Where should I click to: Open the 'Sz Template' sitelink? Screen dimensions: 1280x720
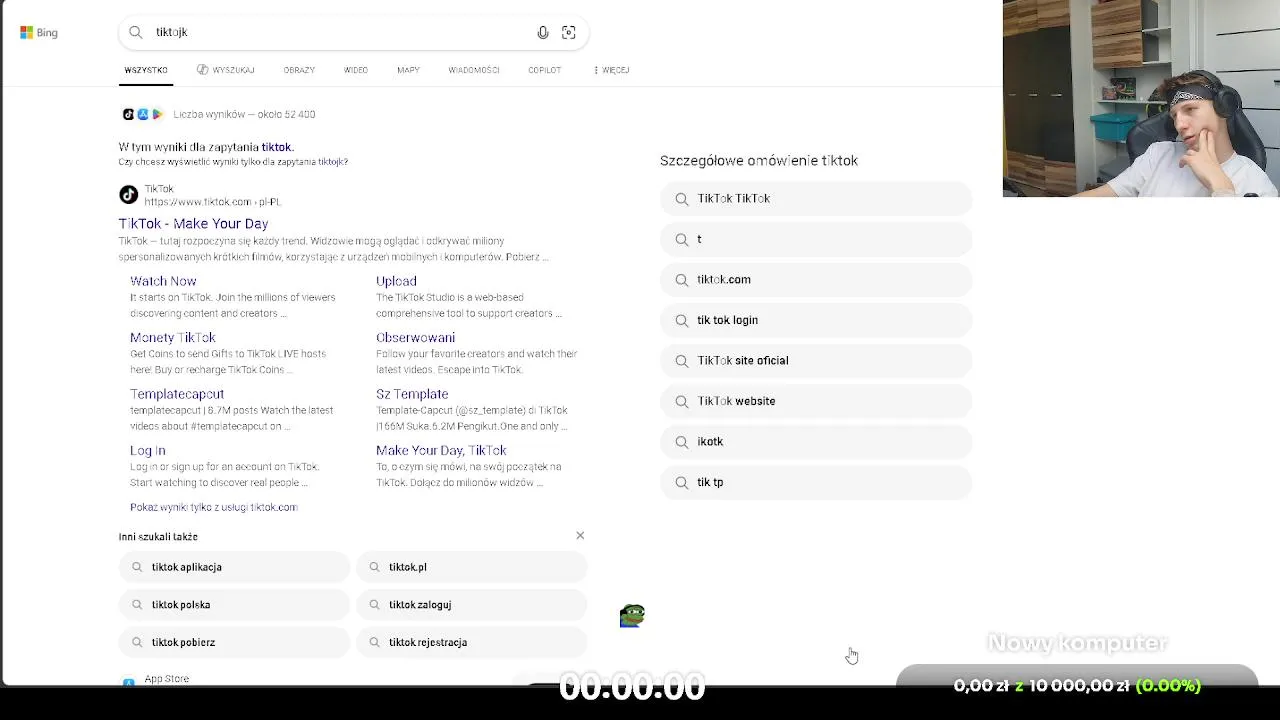[412, 394]
